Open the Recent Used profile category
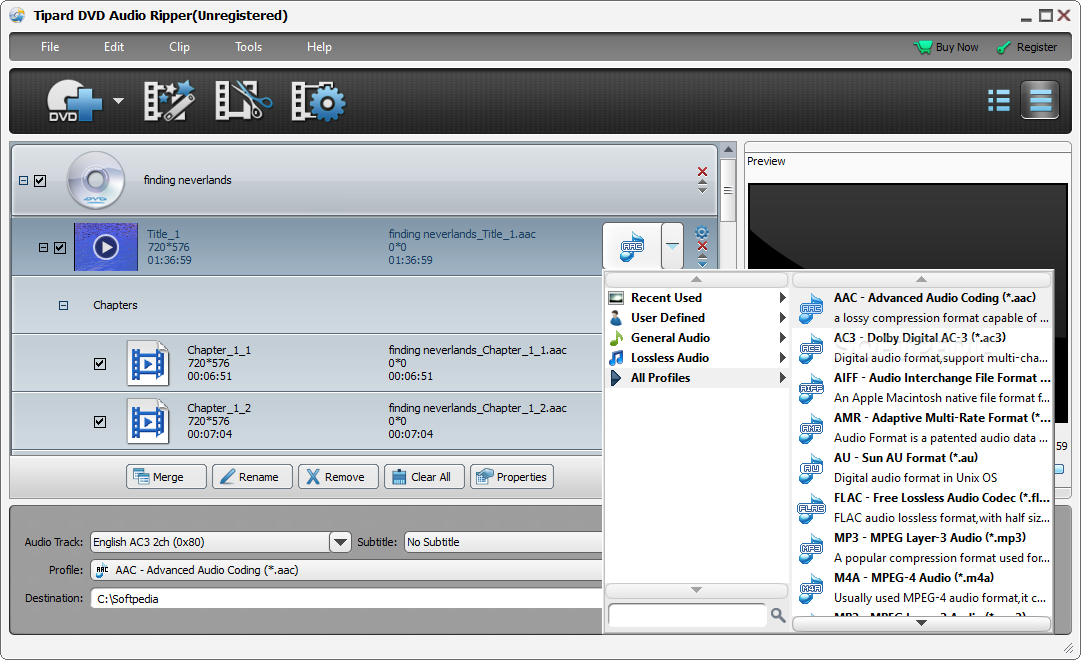The width and height of the screenshot is (1081, 660). (697, 298)
